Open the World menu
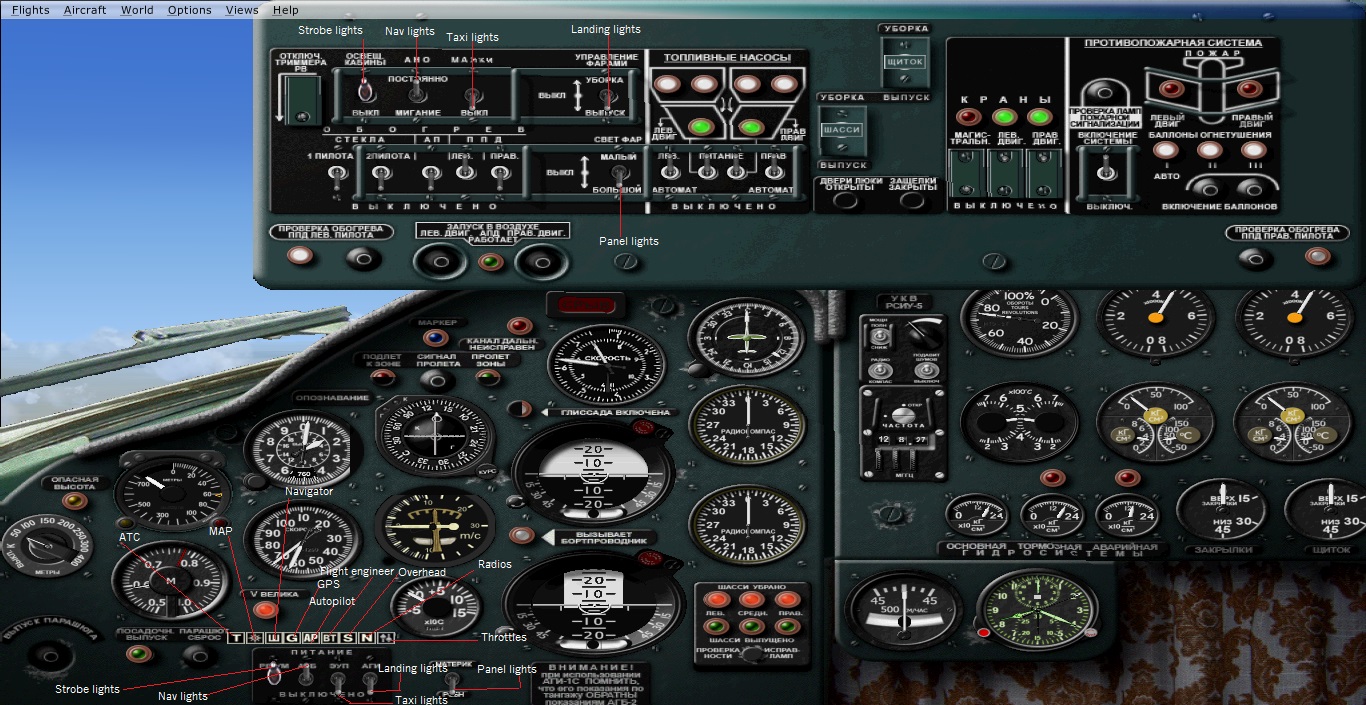1366x705 pixels. pyautogui.click(x=137, y=9)
